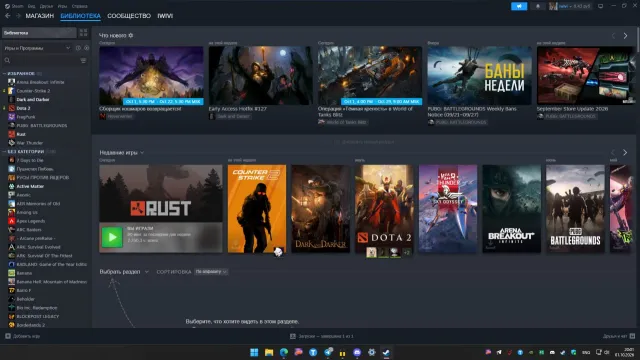Open PUBG Battlegrounds recent game cover

tap(575, 209)
